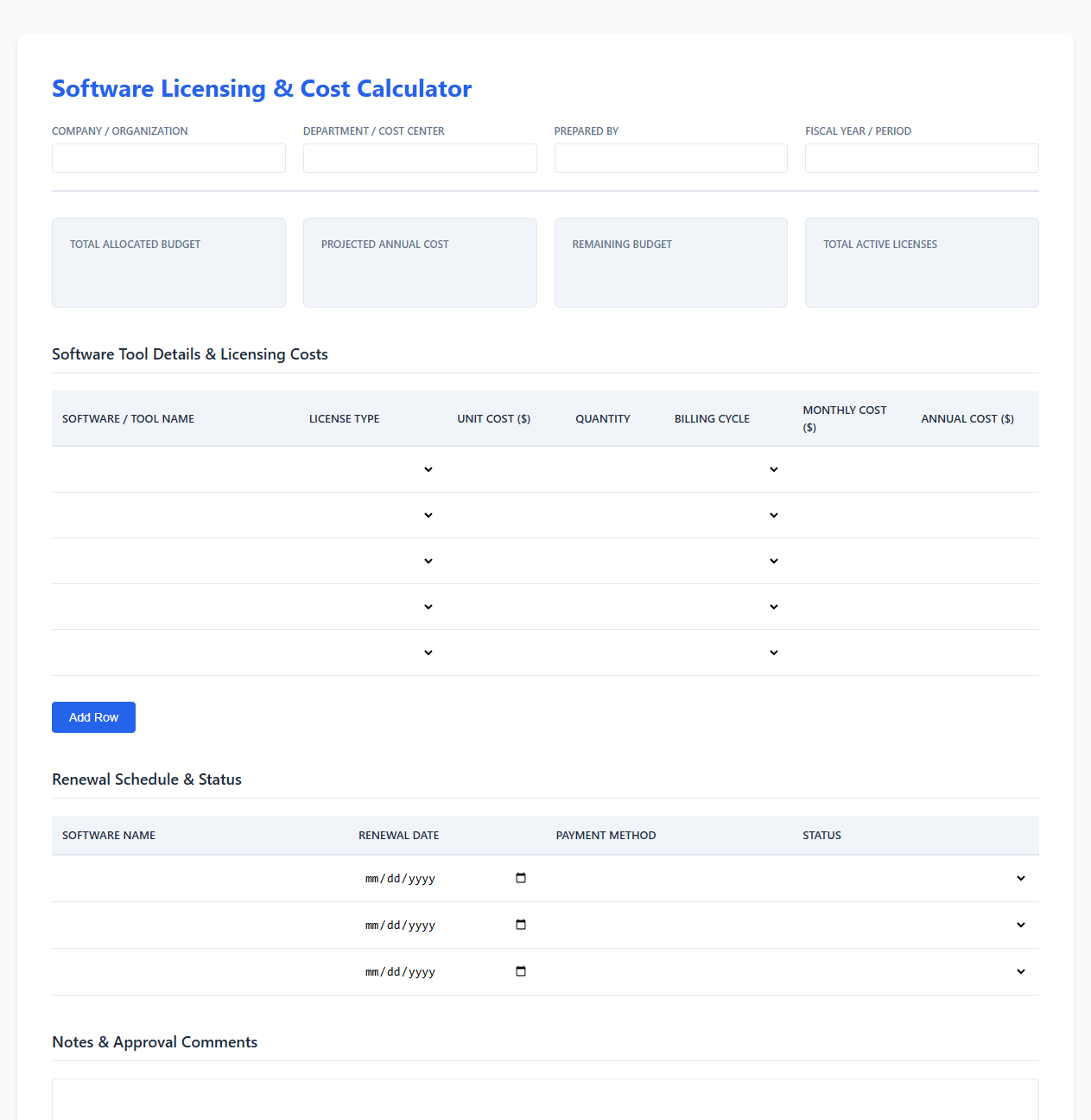This screenshot has height=1120, width=1091.
Task: Focus the Fiscal Year / Period field
Action: pyautogui.click(x=922, y=158)
